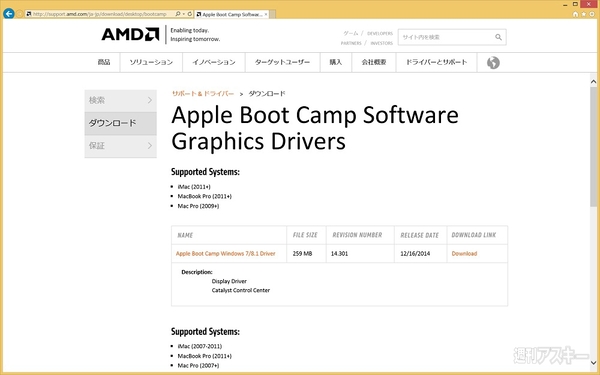Focus the support.amd.com URL address field
600x375 pixels.
click(99, 14)
